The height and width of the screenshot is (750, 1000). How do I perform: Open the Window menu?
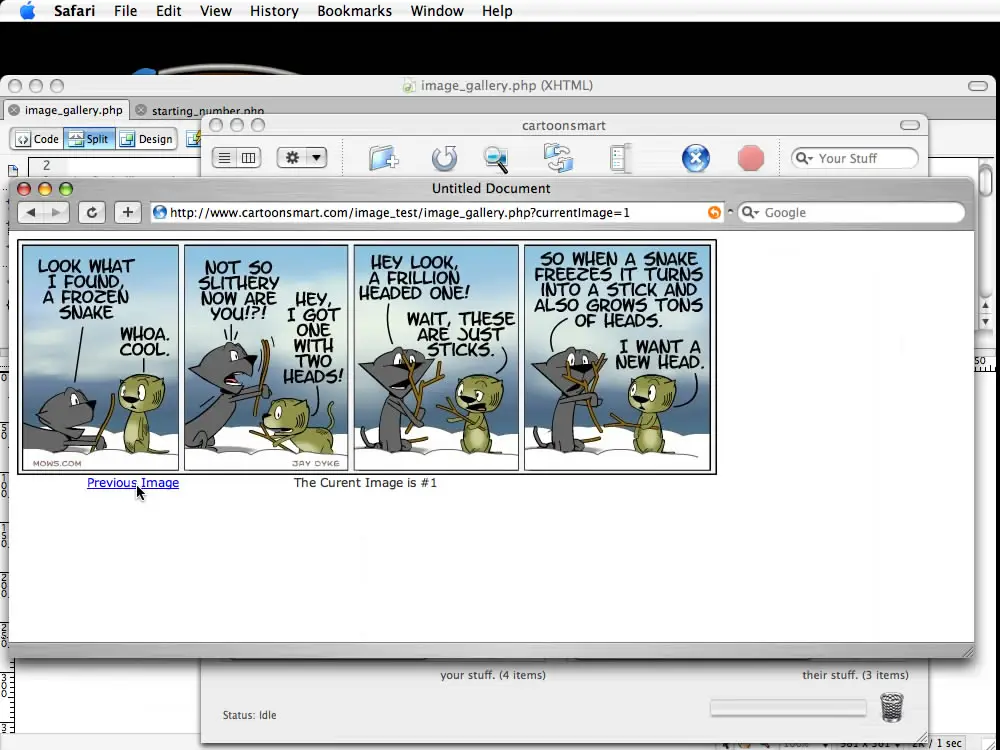tap(437, 11)
